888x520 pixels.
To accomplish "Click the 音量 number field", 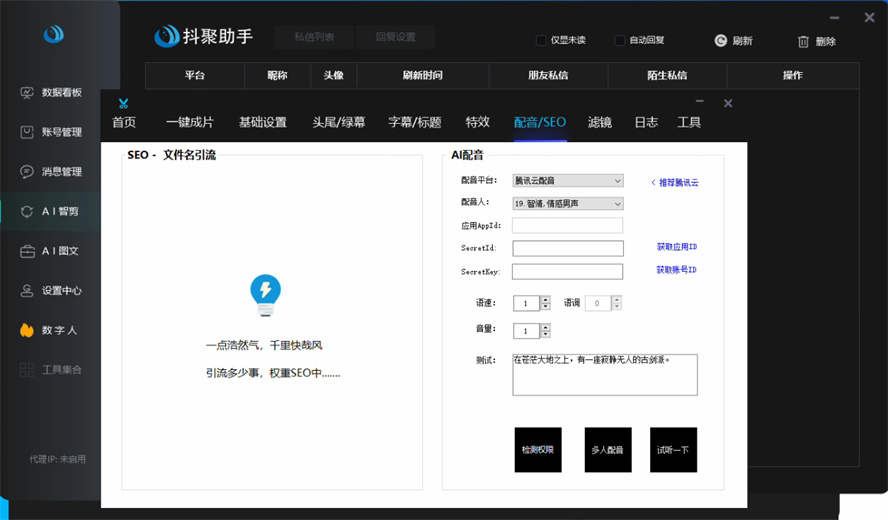I will coord(527,331).
